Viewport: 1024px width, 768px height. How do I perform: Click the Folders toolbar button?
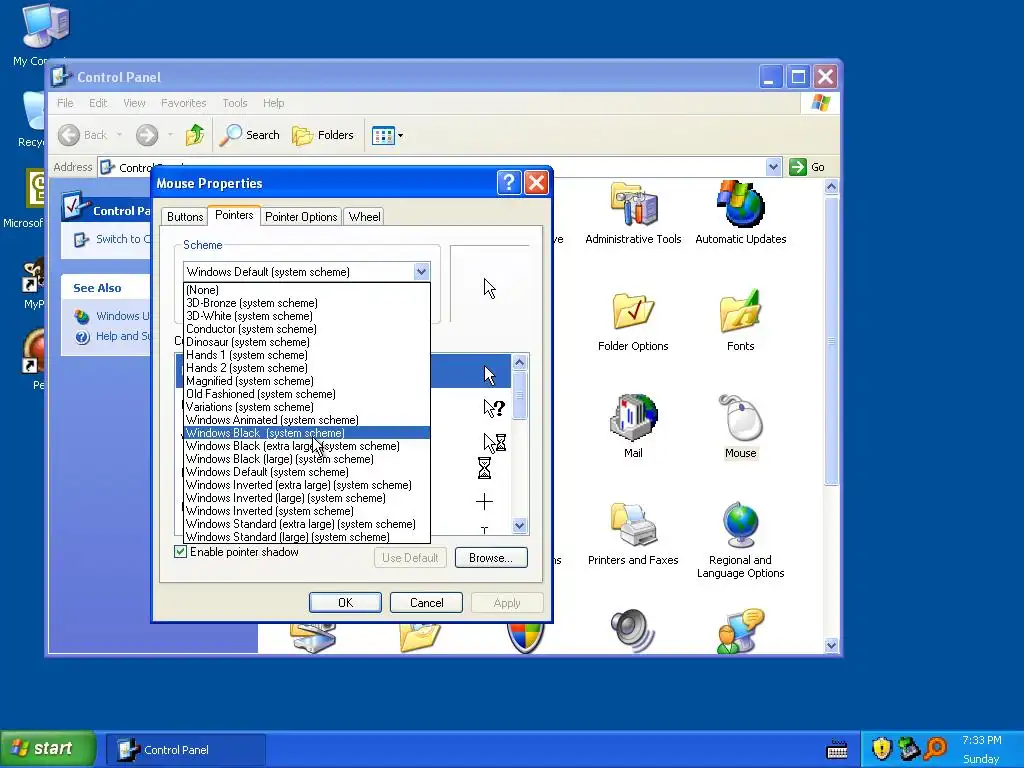click(323, 135)
